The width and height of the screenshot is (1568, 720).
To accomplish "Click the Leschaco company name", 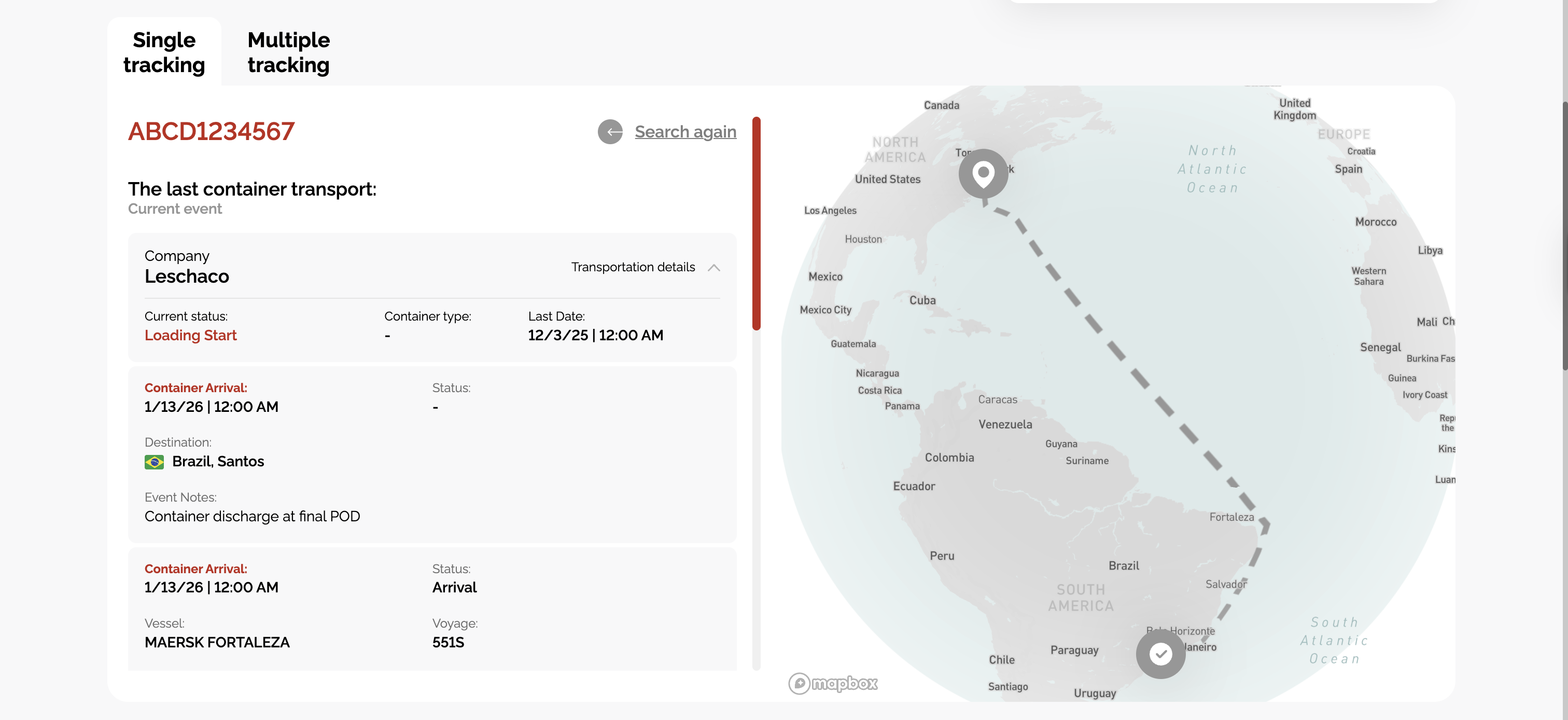I will pyautogui.click(x=187, y=276).
